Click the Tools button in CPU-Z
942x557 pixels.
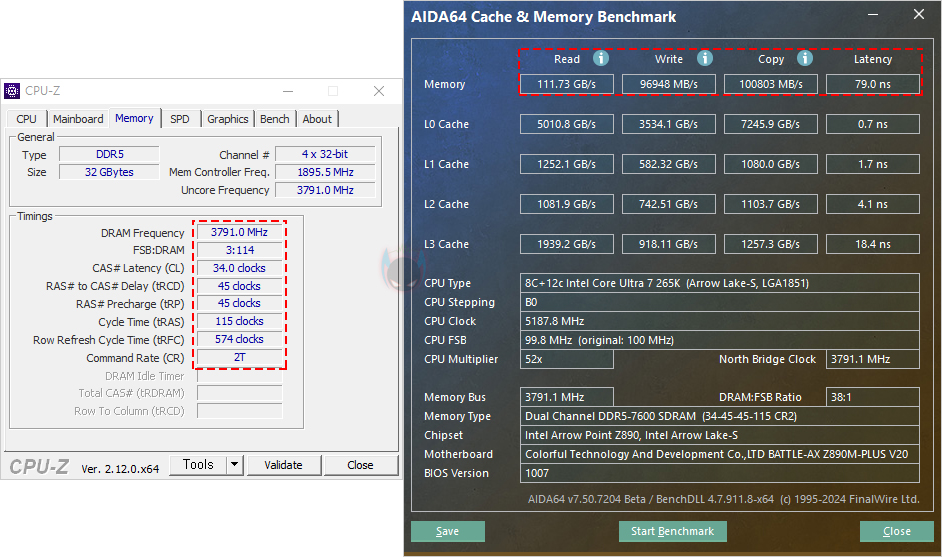198,464
